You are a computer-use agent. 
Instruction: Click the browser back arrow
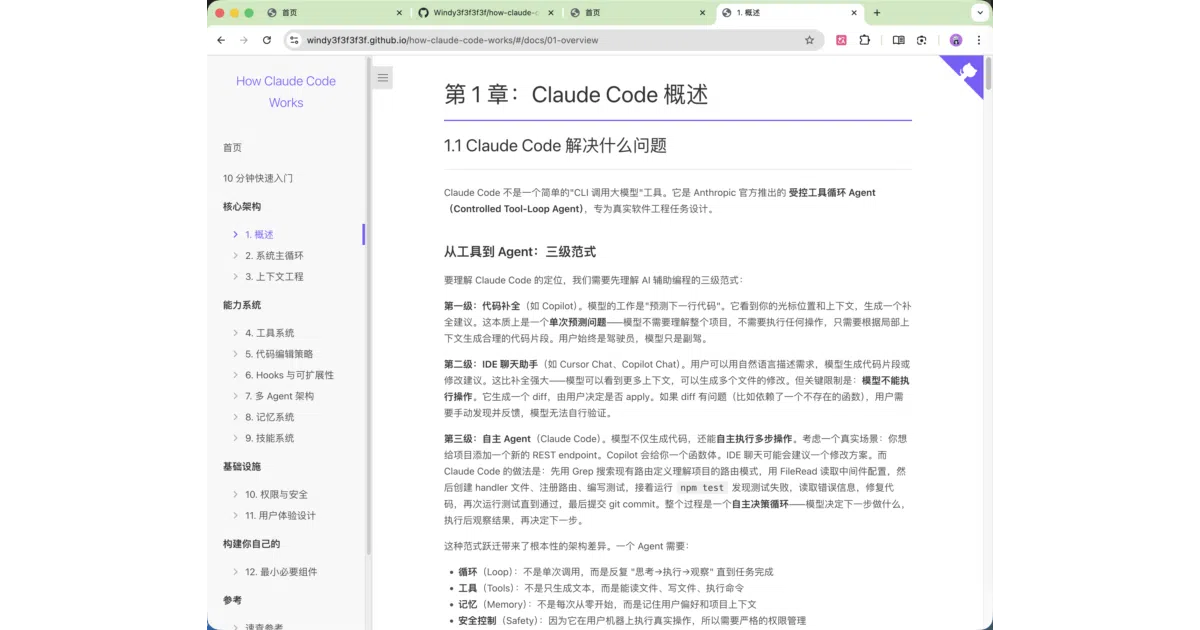pos(221,40)
